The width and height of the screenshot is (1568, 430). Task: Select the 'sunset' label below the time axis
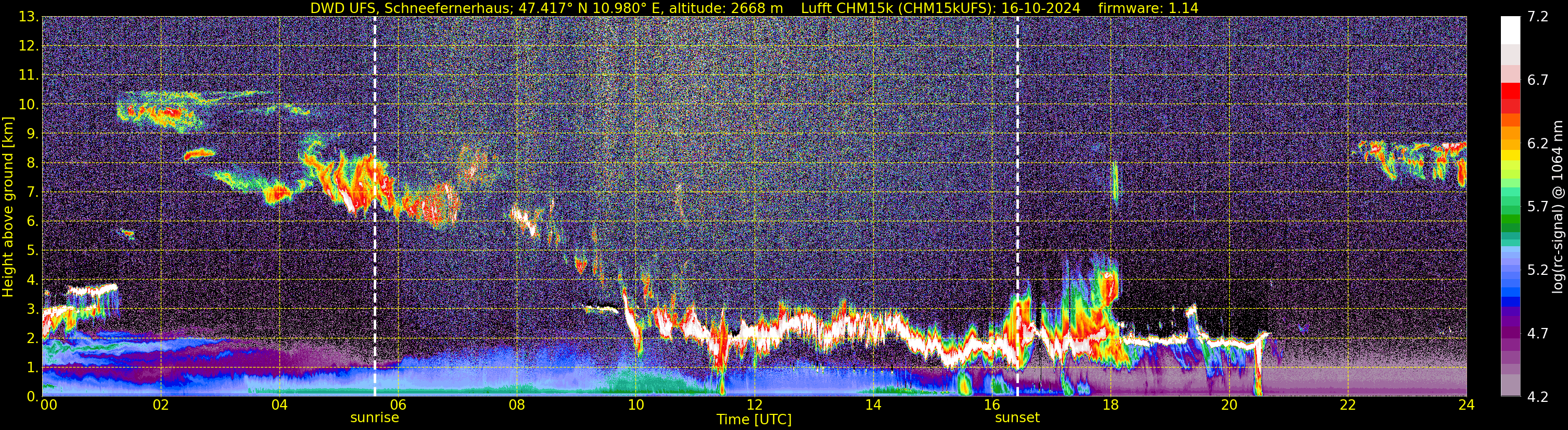(1017, 418)
